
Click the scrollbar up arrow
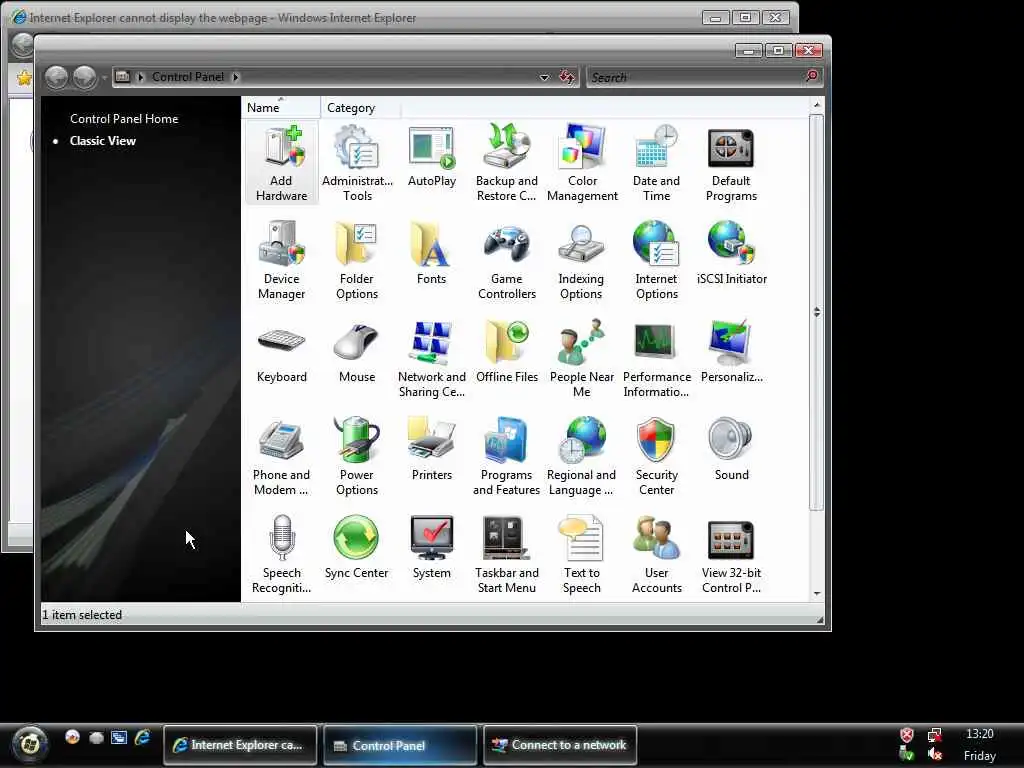point(816,105)
